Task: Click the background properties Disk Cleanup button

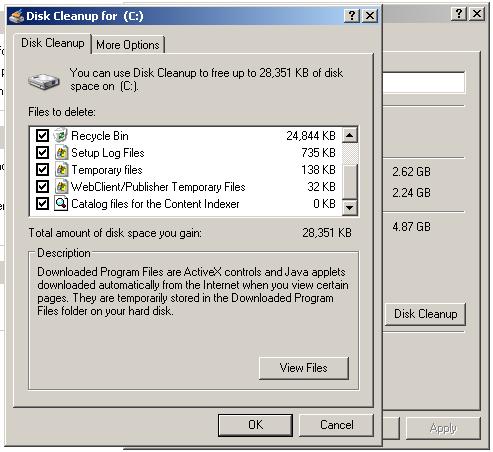Action: click(425, 314)
